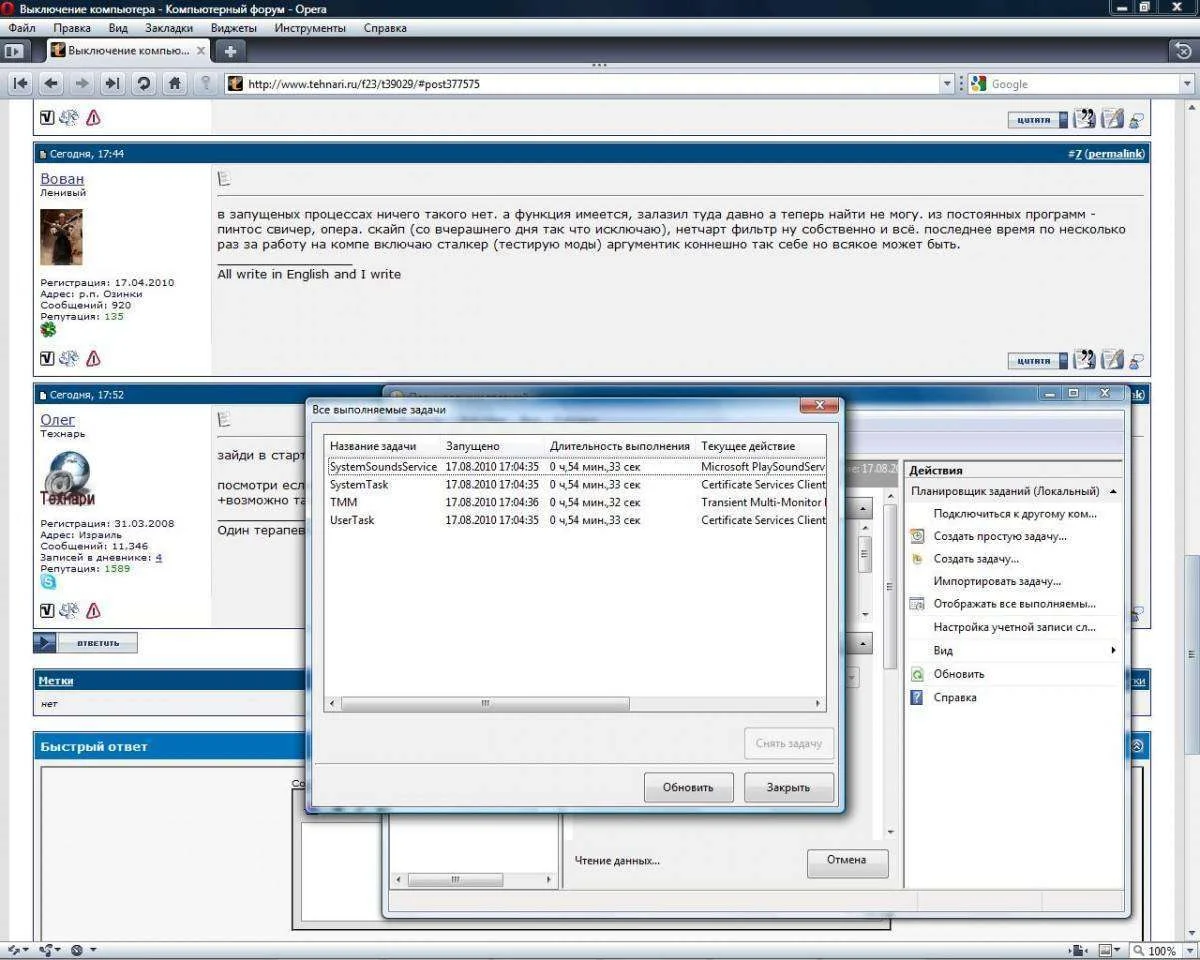Click the Opera address bar URL field
This screenshot has width=1200, height=960.
590,84
